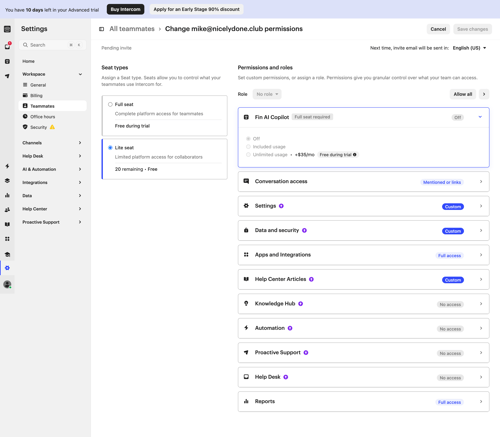Screen dimensions: 500x437
Task: Click the Save changes button
Action: pyautogui.click(x=472, y=29)
